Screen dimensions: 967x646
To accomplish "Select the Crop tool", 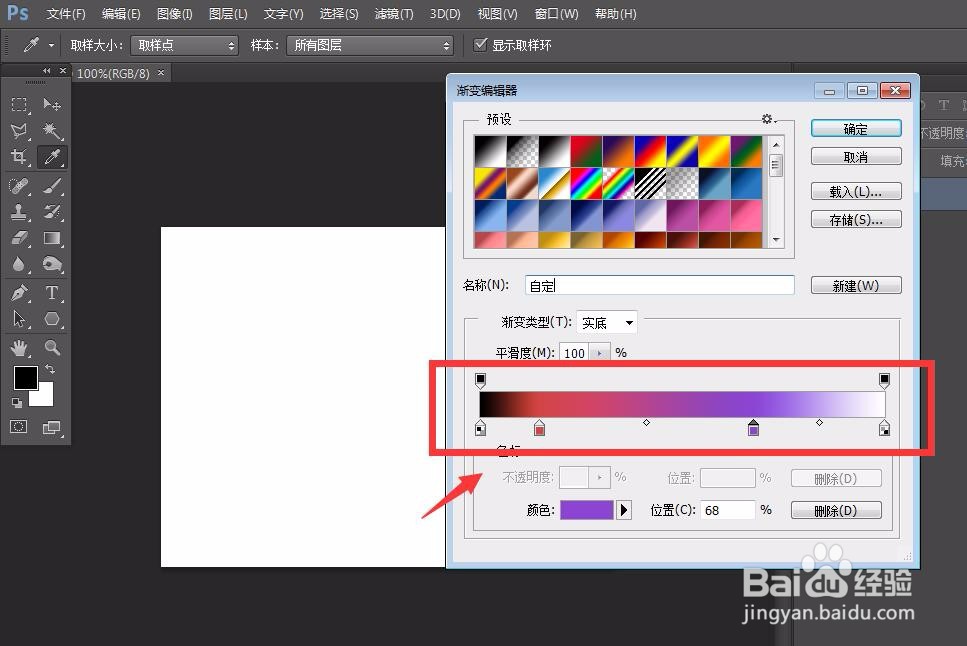I will [19, 157].
